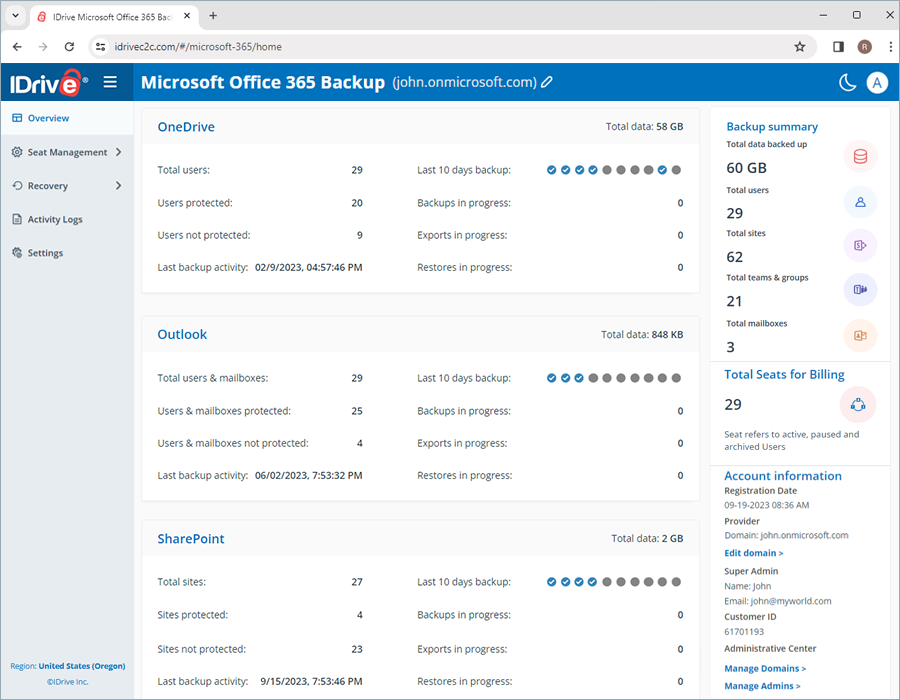Click the database icon beside Total data backed up
Viewport: 900px width, 700px height.
[x=860, y=156]
